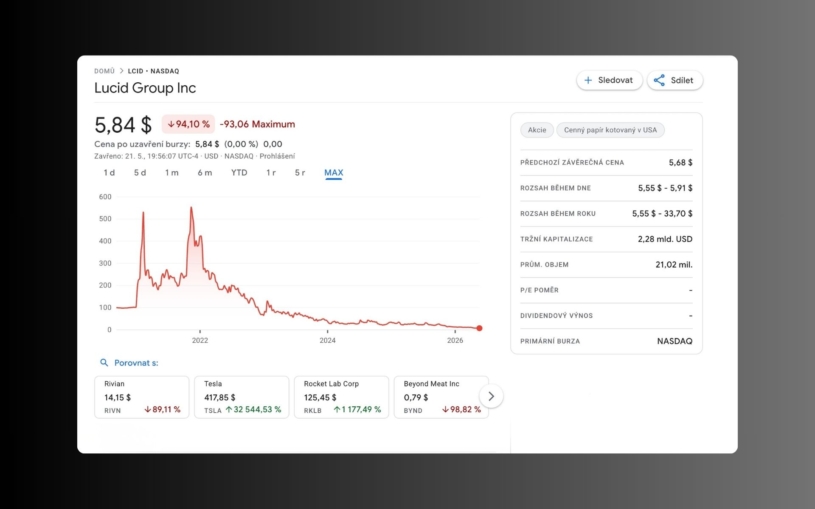Click the Akcie chip

(537, 130)
